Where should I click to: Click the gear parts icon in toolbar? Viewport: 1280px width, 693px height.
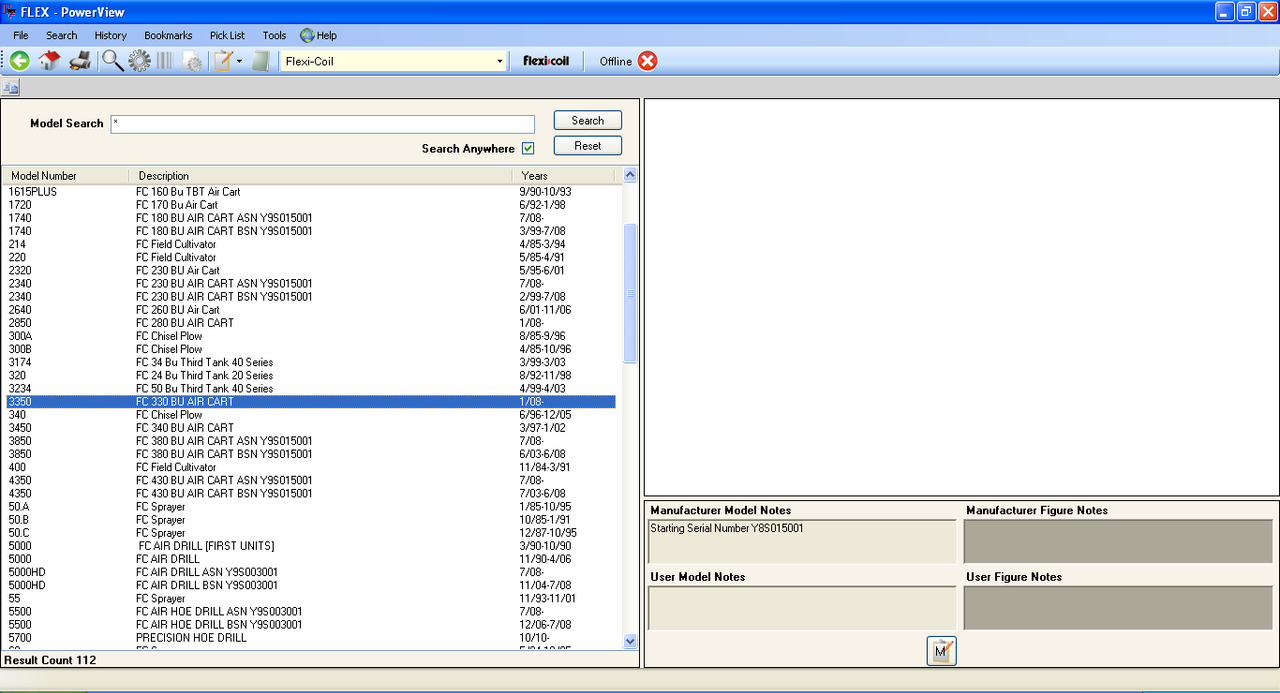pos(139,61)
